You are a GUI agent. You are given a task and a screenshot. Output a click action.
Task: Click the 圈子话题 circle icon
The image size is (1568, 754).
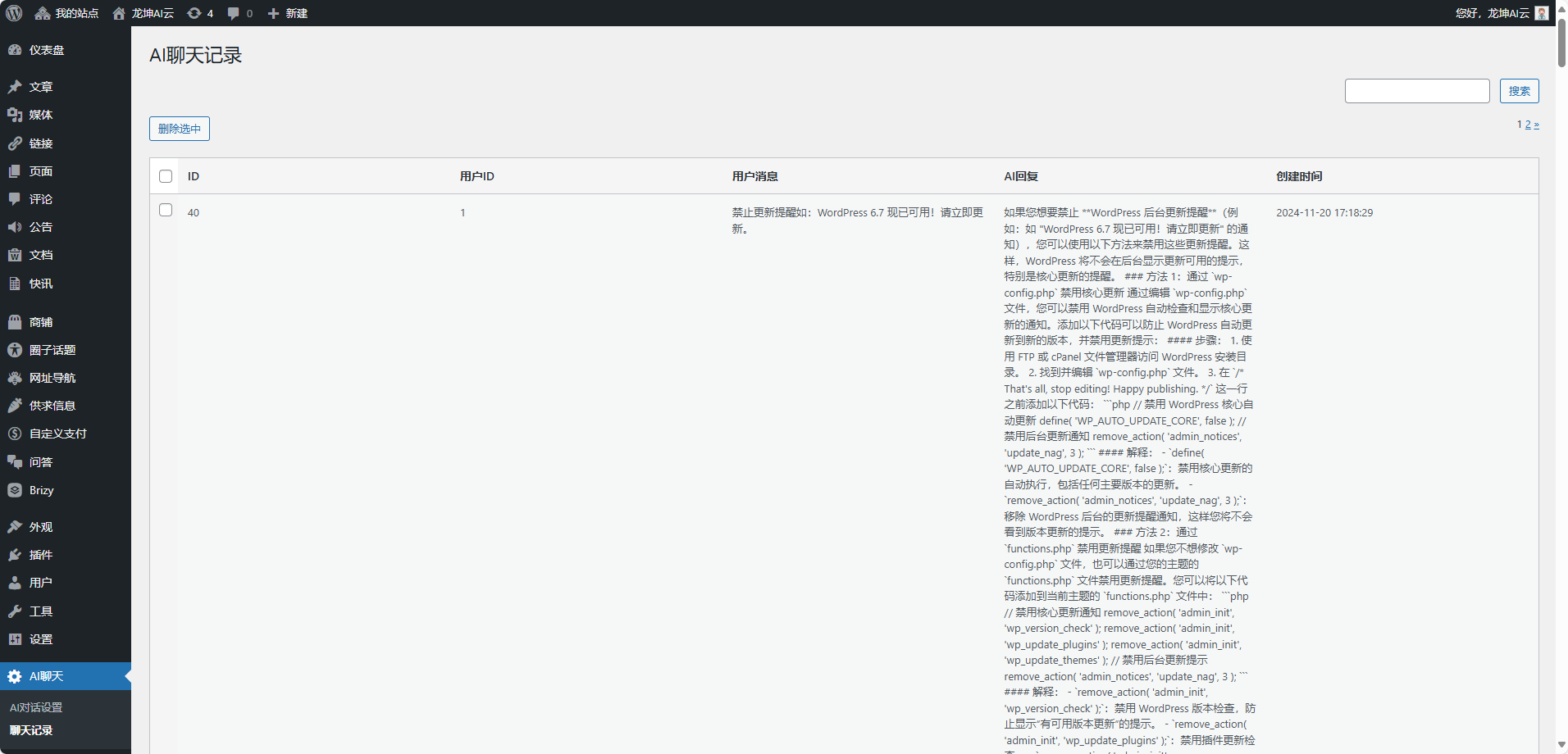point(15,350)
